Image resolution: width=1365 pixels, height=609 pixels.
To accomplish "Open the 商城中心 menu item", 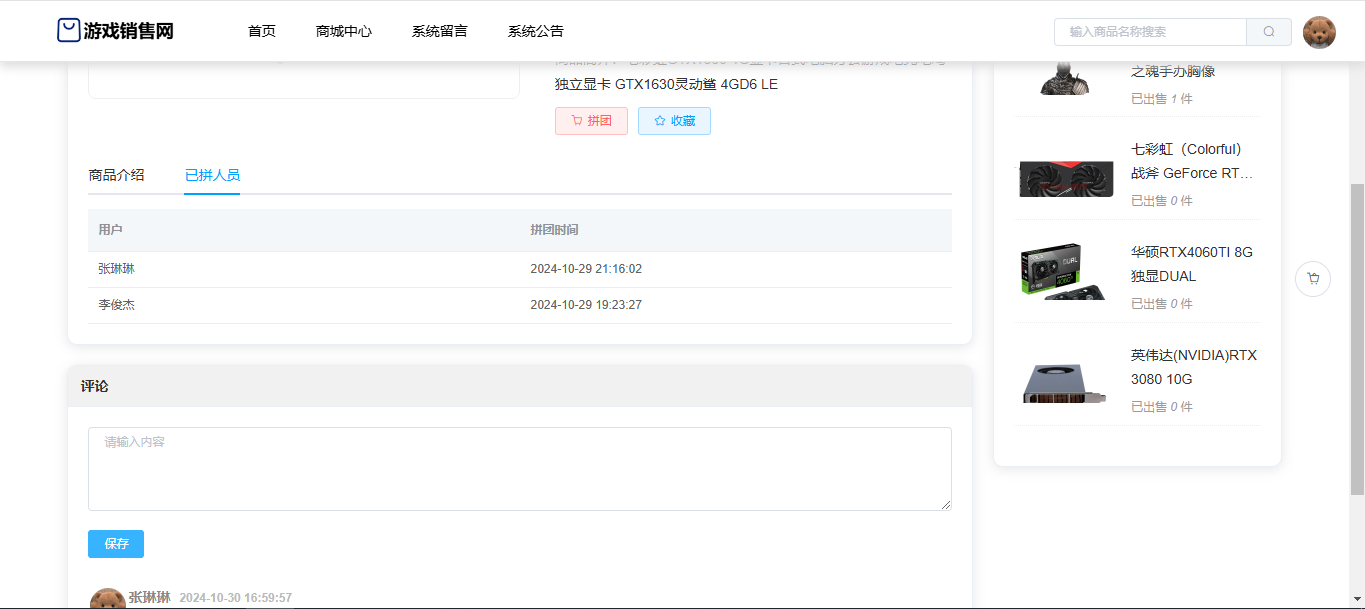I will (344, 31).
